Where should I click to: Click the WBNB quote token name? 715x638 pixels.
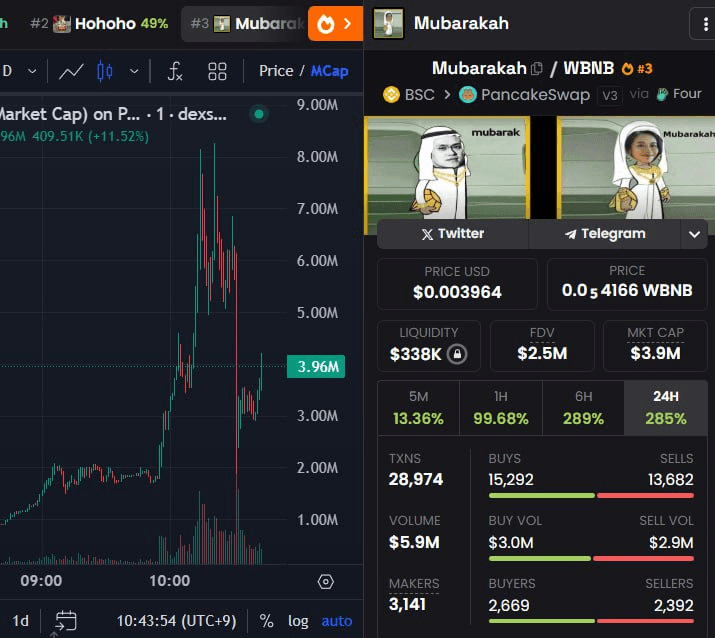coord(589,68)
